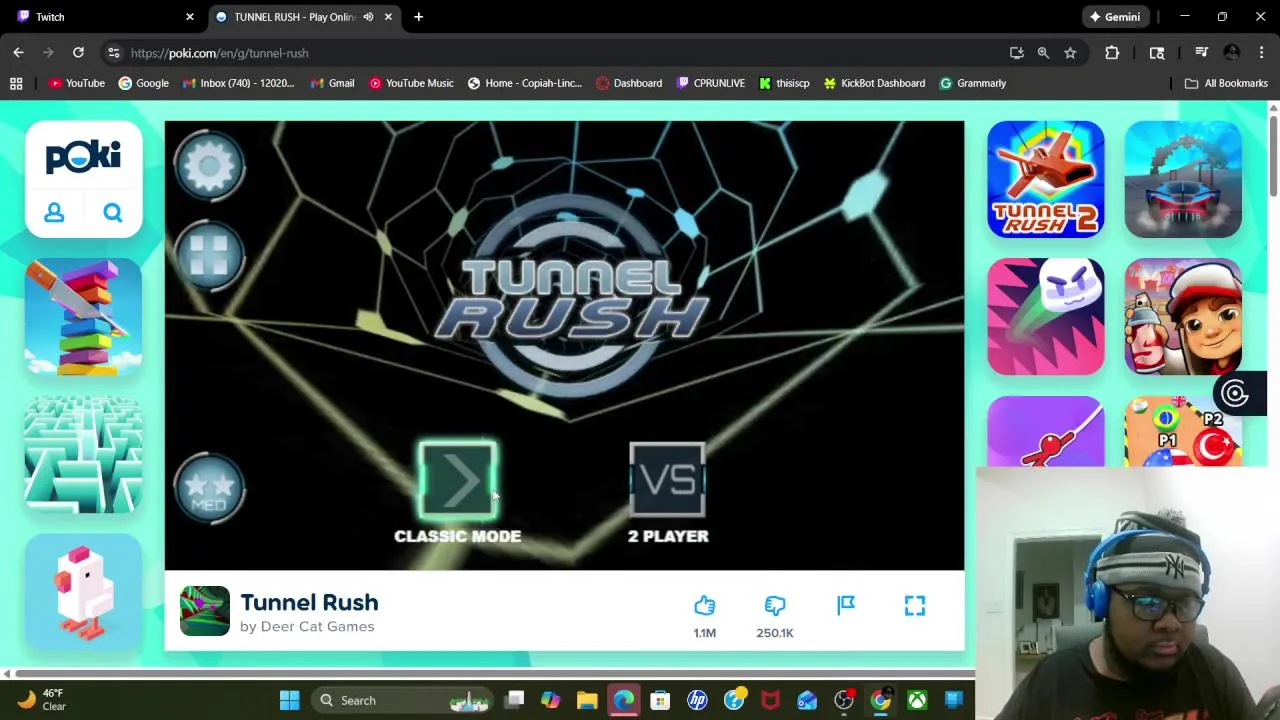This screenshot has width=1280, height=720.
Task: Open the Chrome profile avatar
Action: click(x=1232, y=53)
